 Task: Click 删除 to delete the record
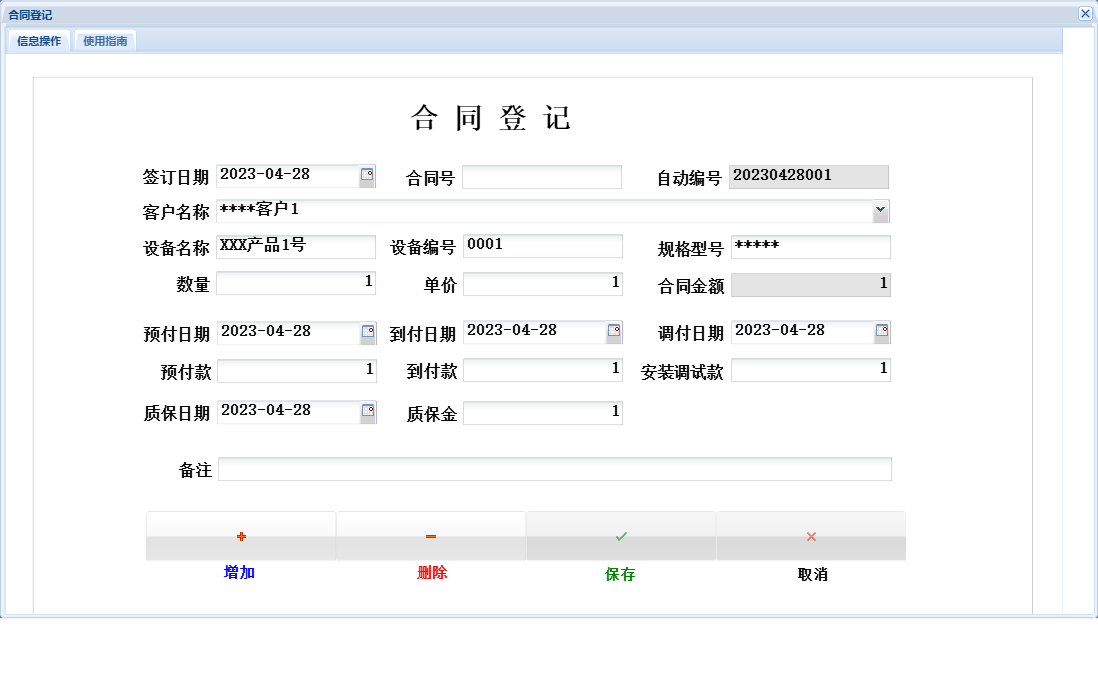[430, 574]
